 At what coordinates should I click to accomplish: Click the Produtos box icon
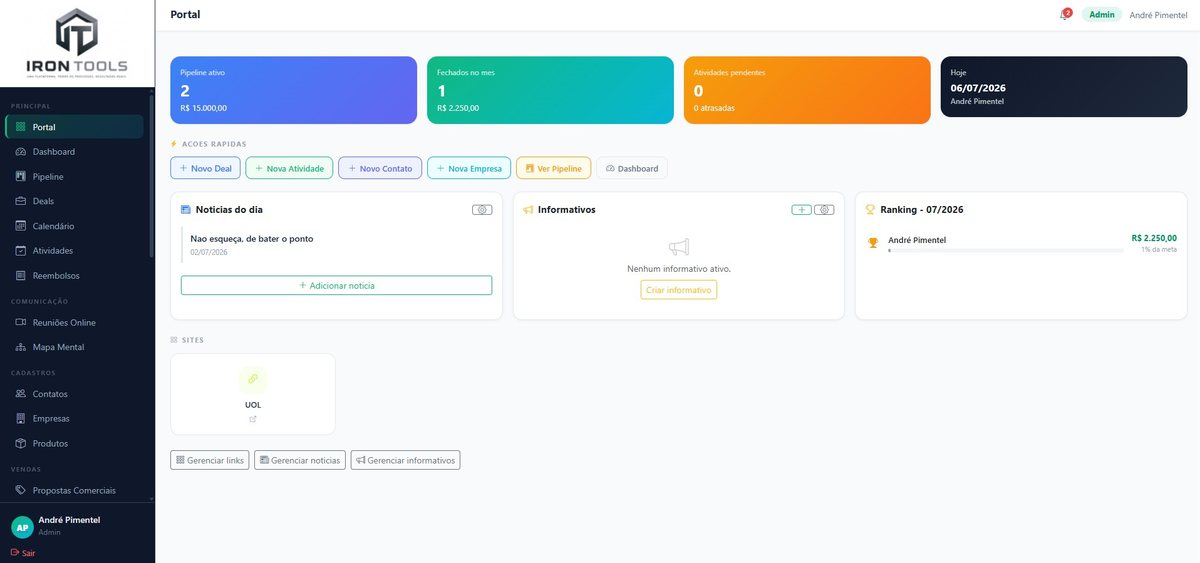coord(21,443)
